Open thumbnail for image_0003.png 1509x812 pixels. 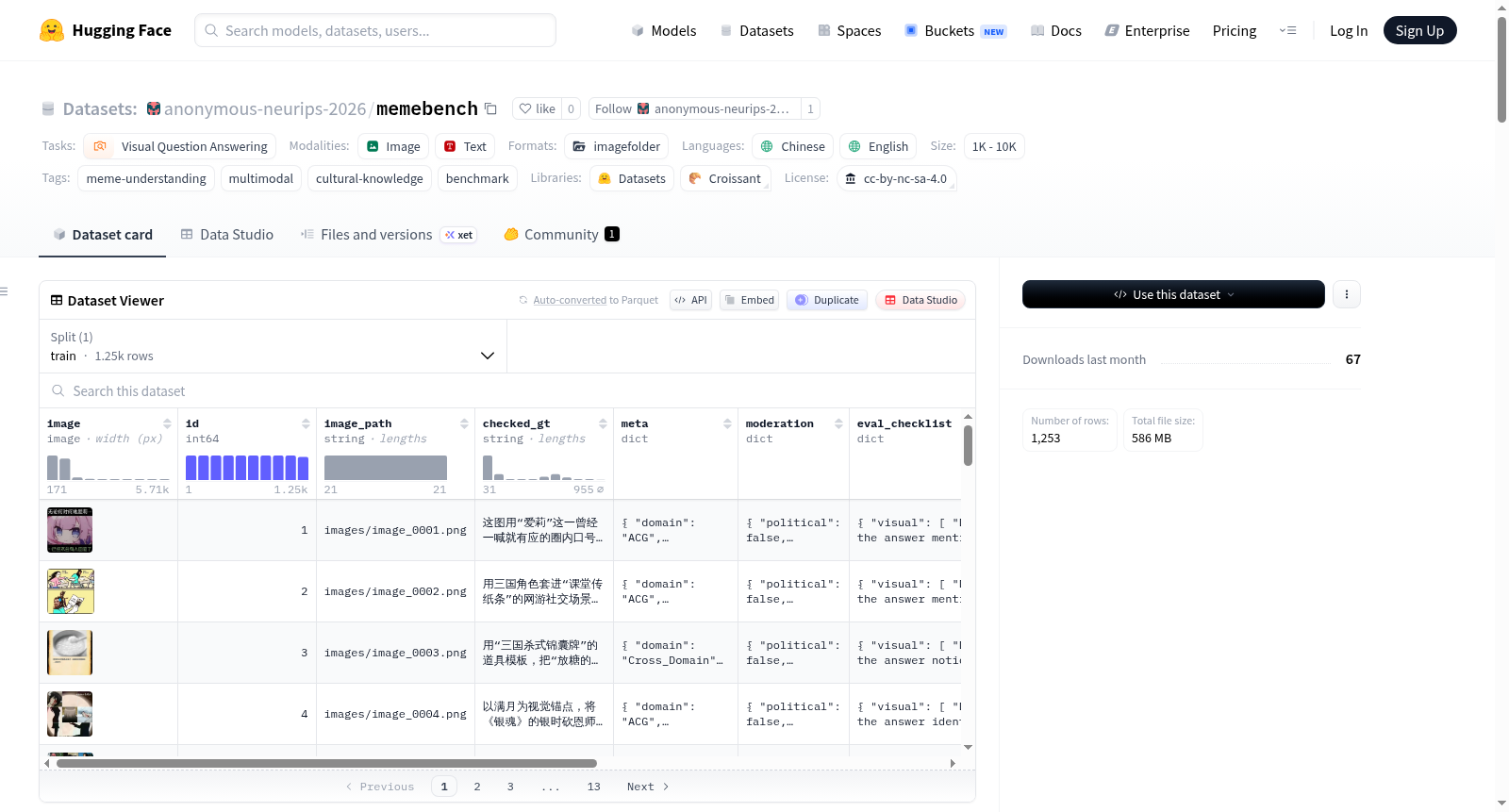pyautogui.click(x=70, y=653)
